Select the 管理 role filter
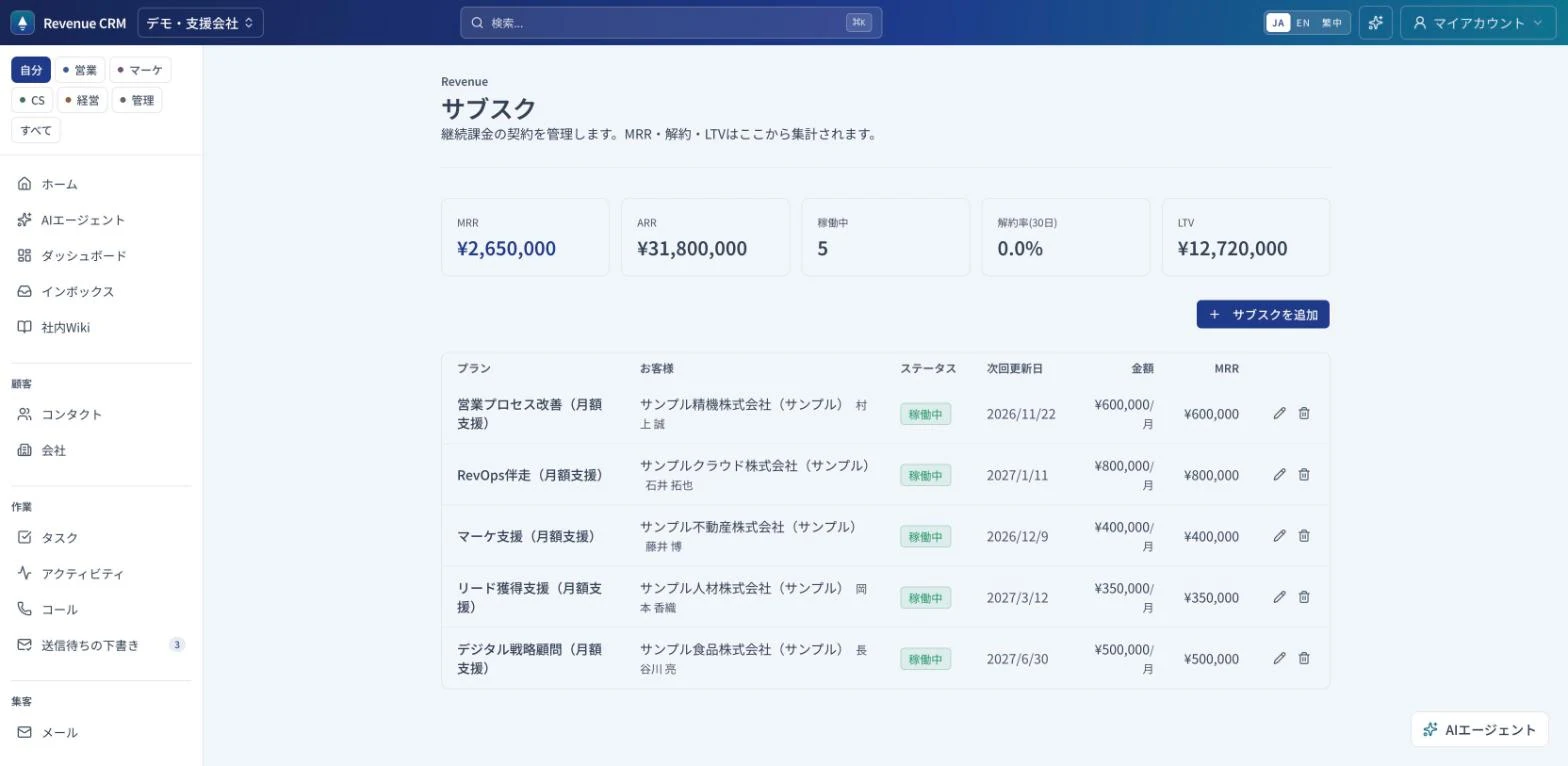Viewport: 1568px width, 766px height. pos(137,100)
